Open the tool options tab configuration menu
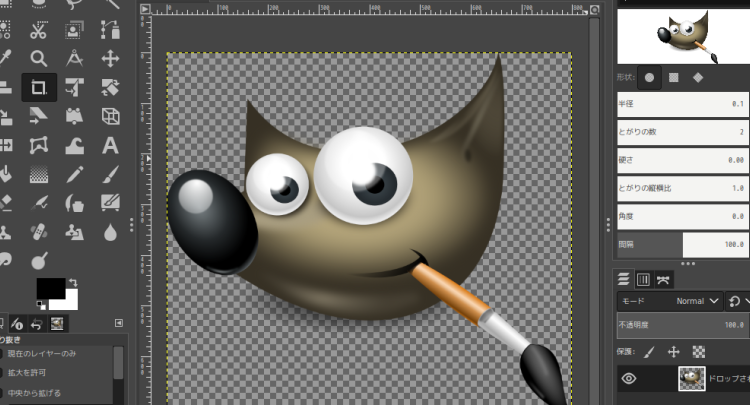The image size is (750, 405). coord(119,323)
